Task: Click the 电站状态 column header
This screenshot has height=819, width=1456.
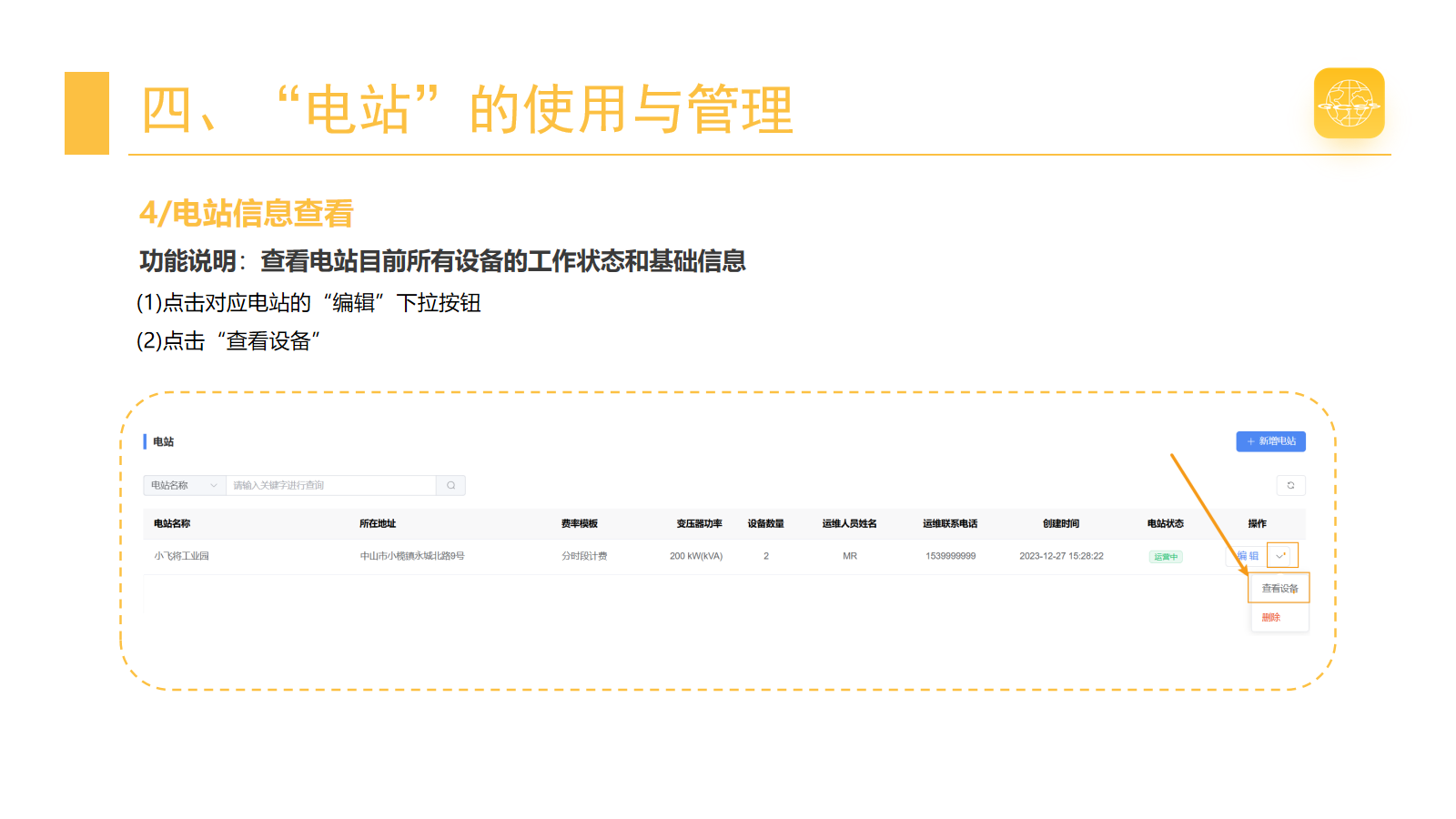Action: 1166,523
